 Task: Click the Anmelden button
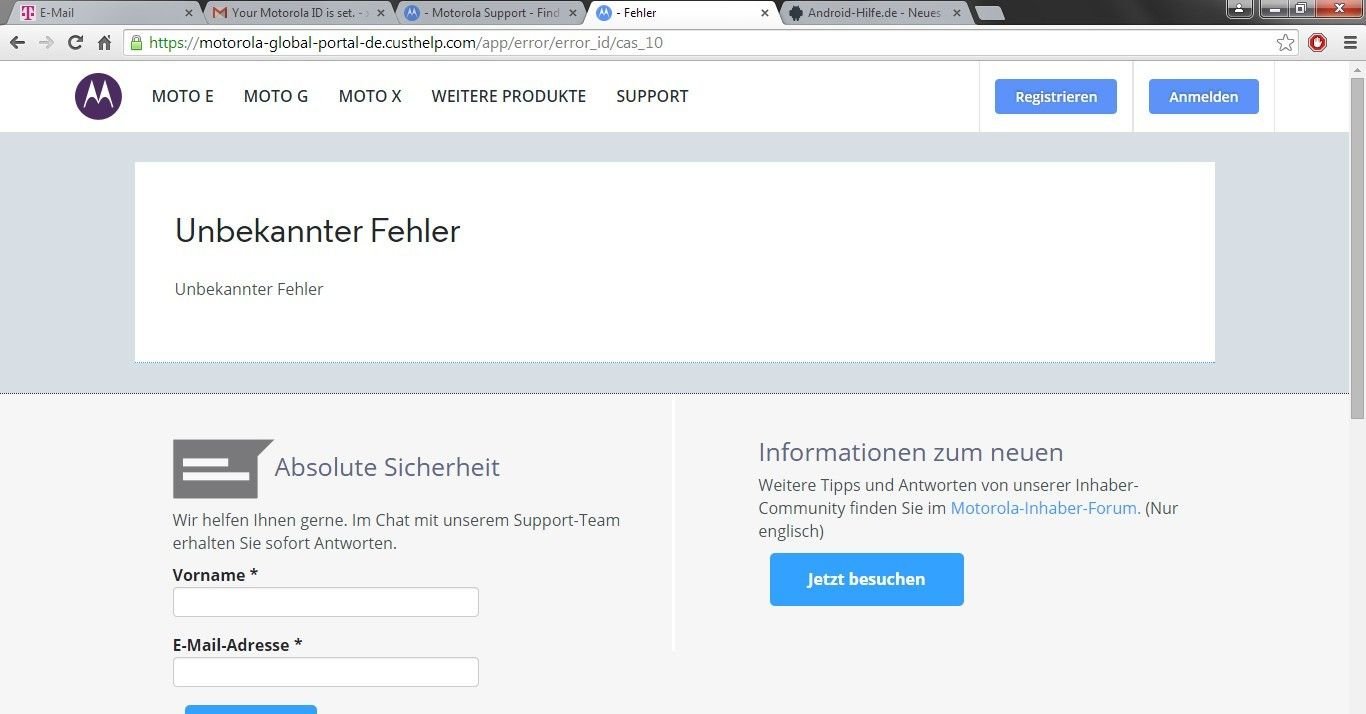tap(1204, 97)
